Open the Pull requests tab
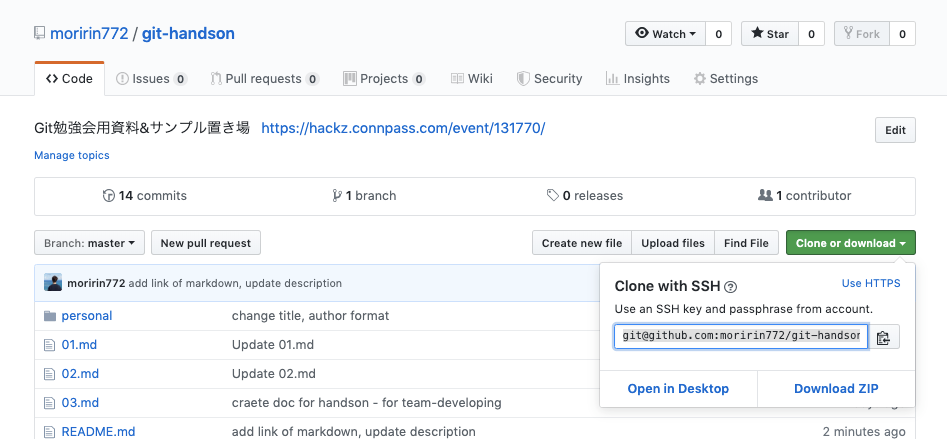This screenshot has height=439, width=947. click(x=264, y=79)
